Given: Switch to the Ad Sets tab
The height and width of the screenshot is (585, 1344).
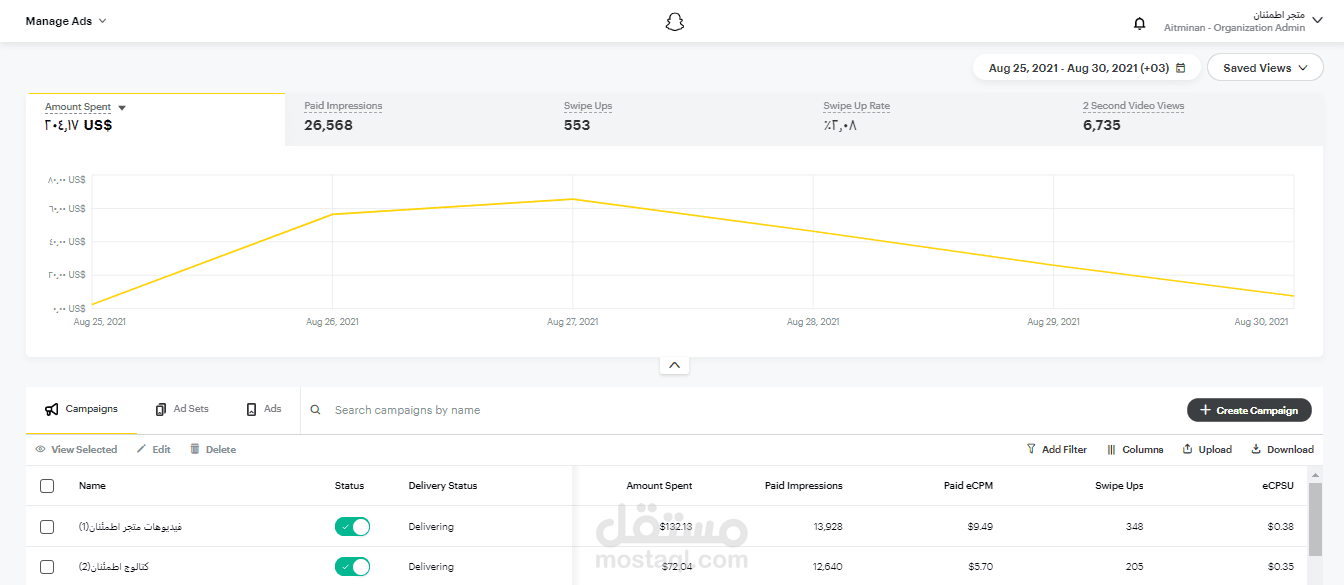Looking at the screenshot, I should [182, 409].
